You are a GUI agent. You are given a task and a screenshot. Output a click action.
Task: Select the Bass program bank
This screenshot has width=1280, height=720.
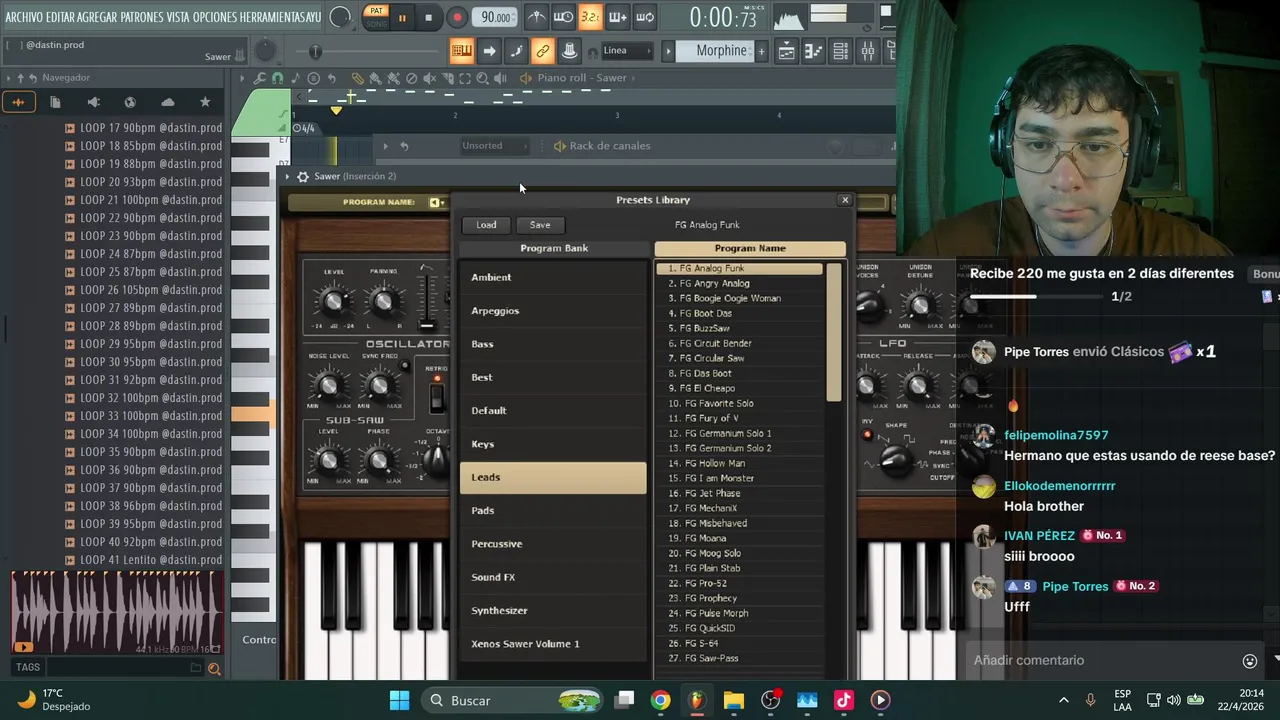[552, 344]
